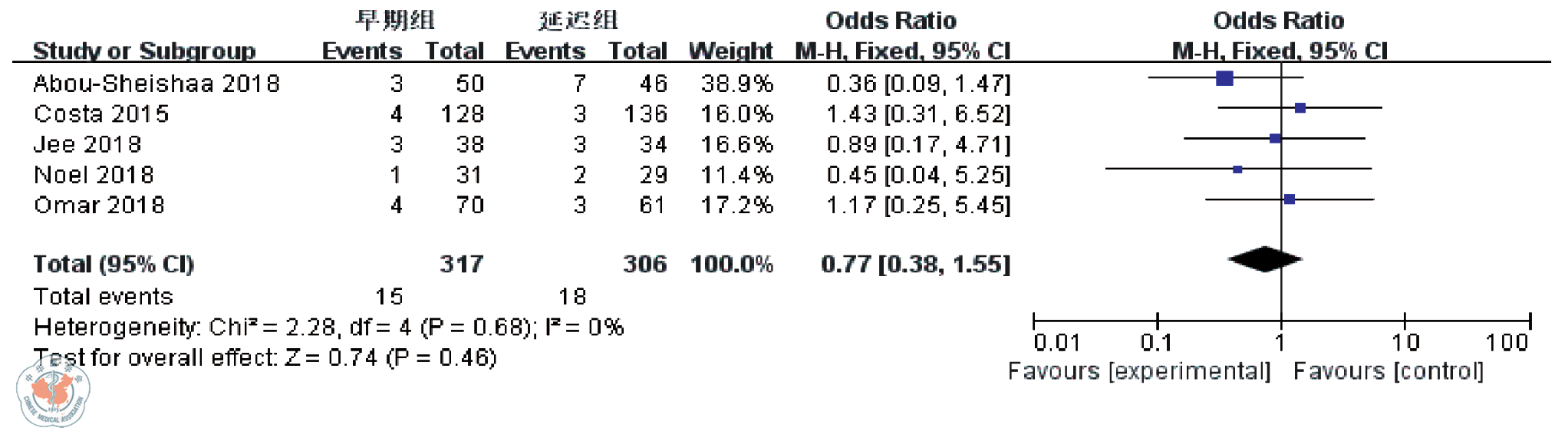The width and height of the screenshot is (1568, 441).
Task: Click the black diamond pooled effect marker
Action: (1264, 259)
